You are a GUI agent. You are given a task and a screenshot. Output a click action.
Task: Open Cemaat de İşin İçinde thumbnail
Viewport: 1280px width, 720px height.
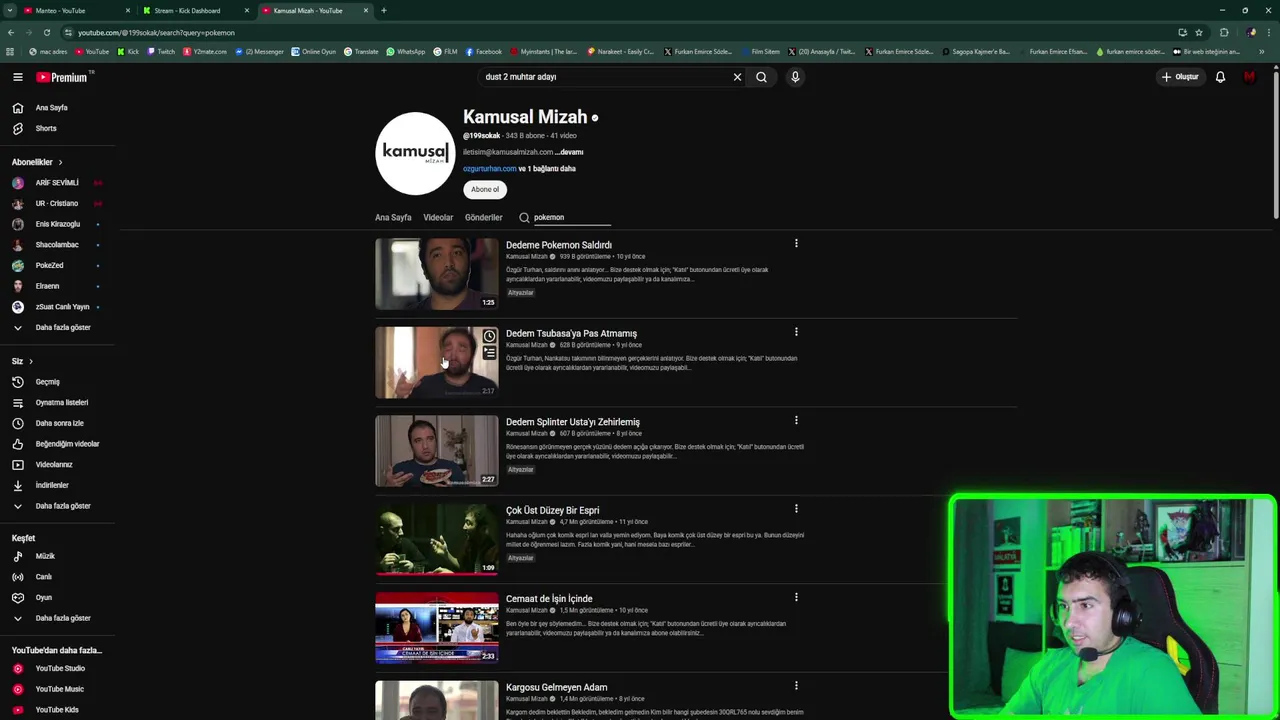[436, 628]
